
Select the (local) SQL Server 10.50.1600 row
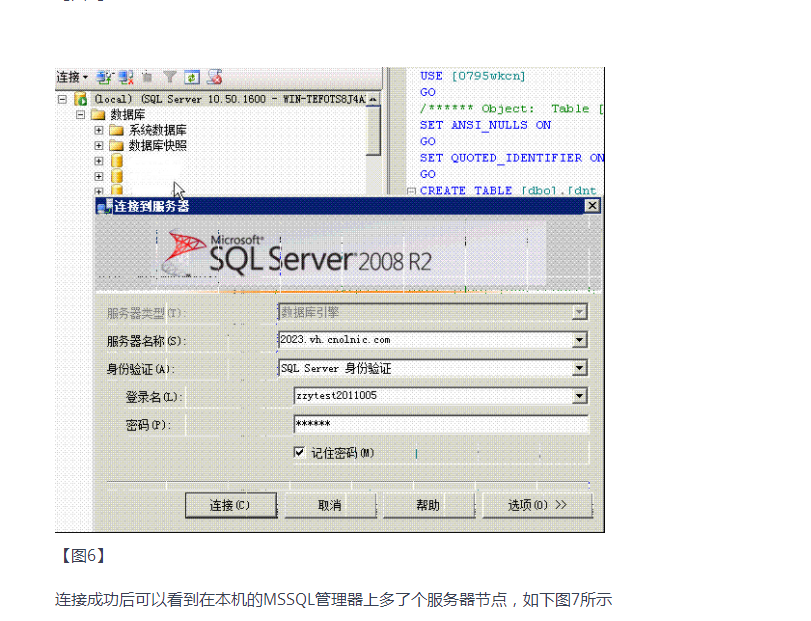(229, 99)
